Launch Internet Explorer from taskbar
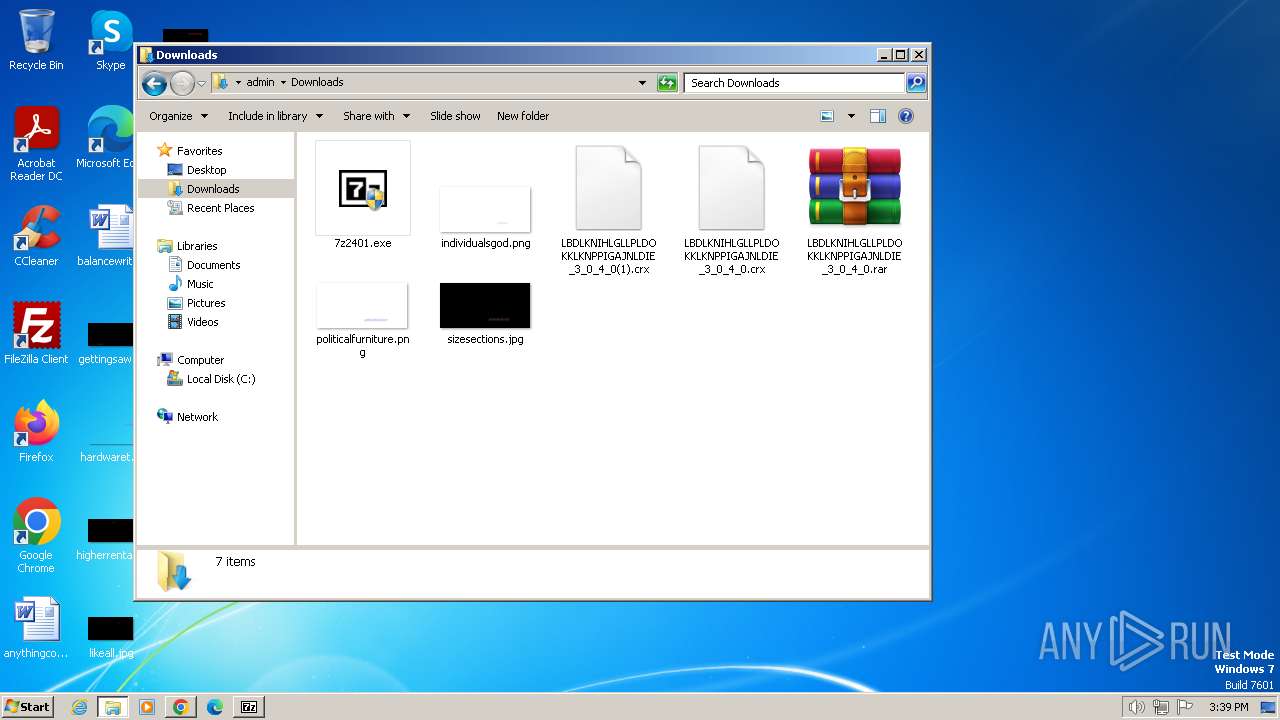1280x720 pixels. coord(79,707)
